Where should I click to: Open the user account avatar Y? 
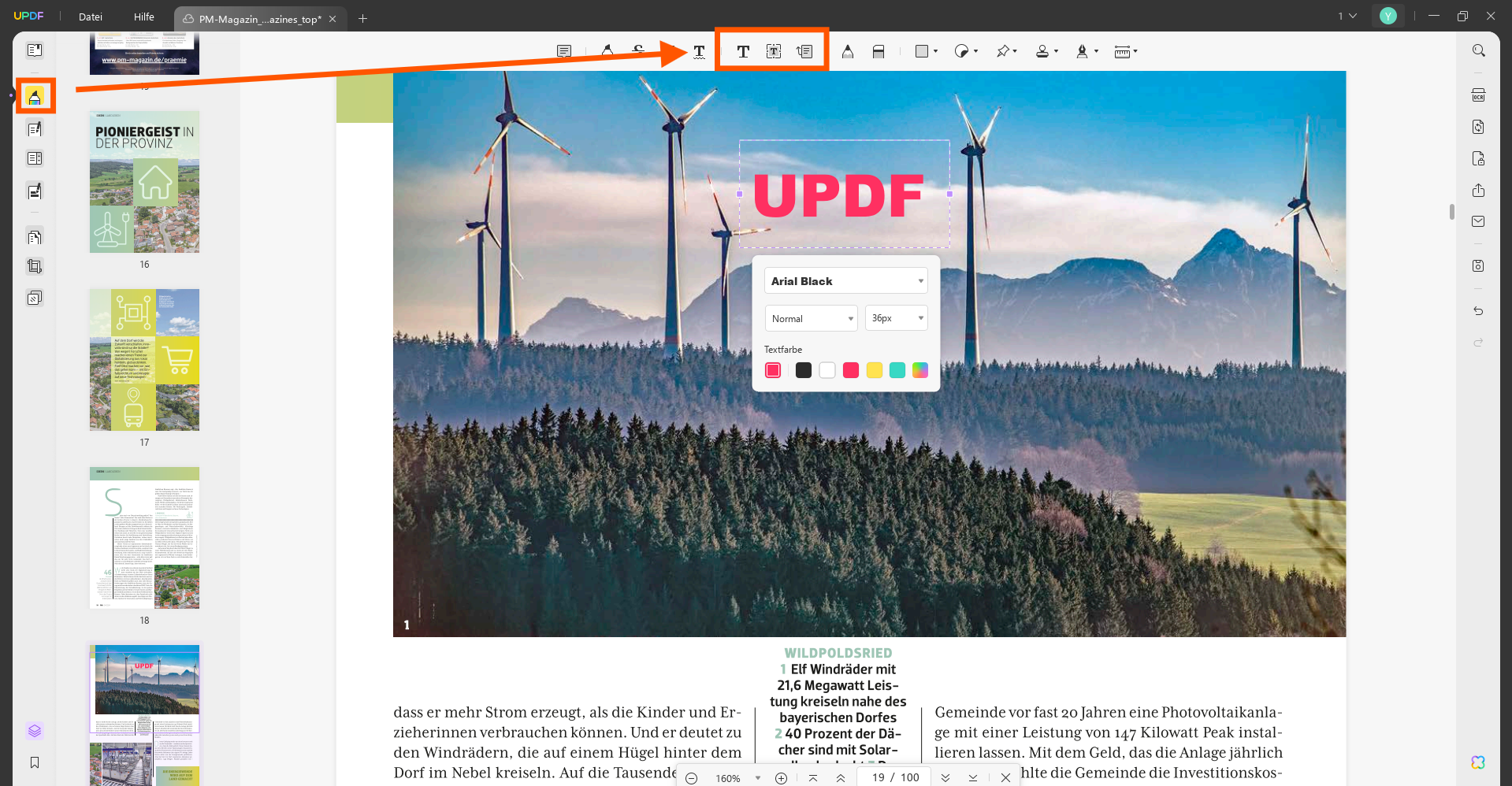click(x=1388, y=16)
